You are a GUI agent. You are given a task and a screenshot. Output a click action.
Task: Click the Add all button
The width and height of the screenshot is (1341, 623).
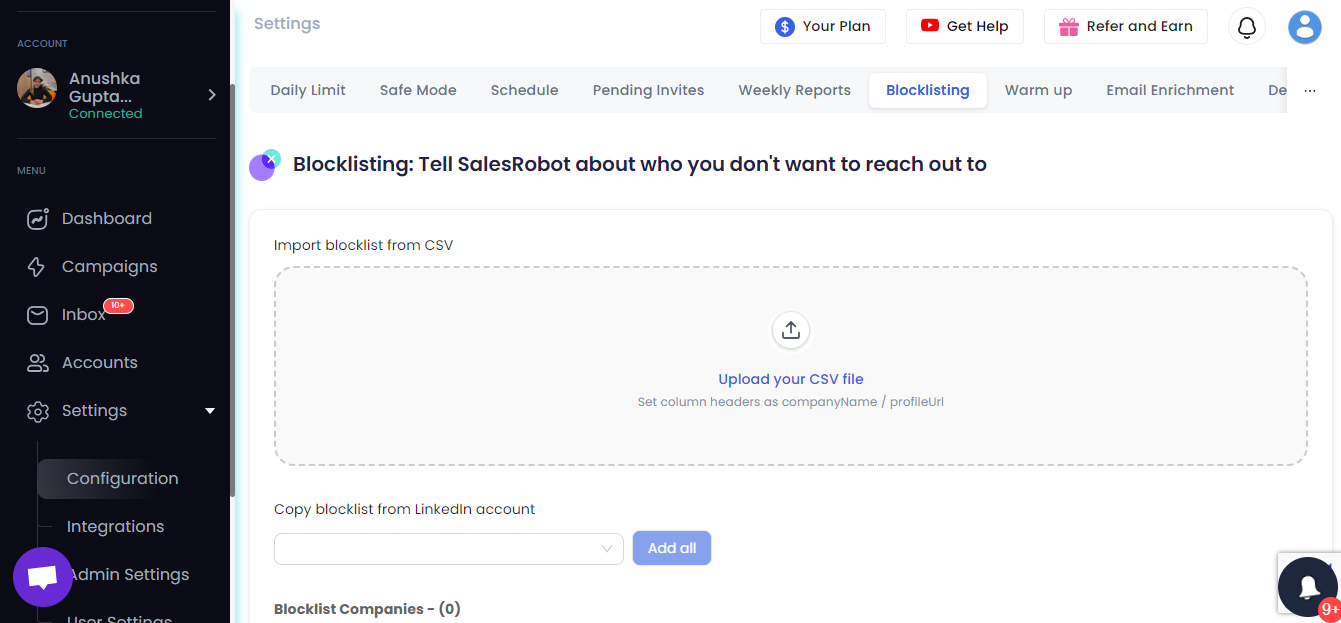point(671,548)
